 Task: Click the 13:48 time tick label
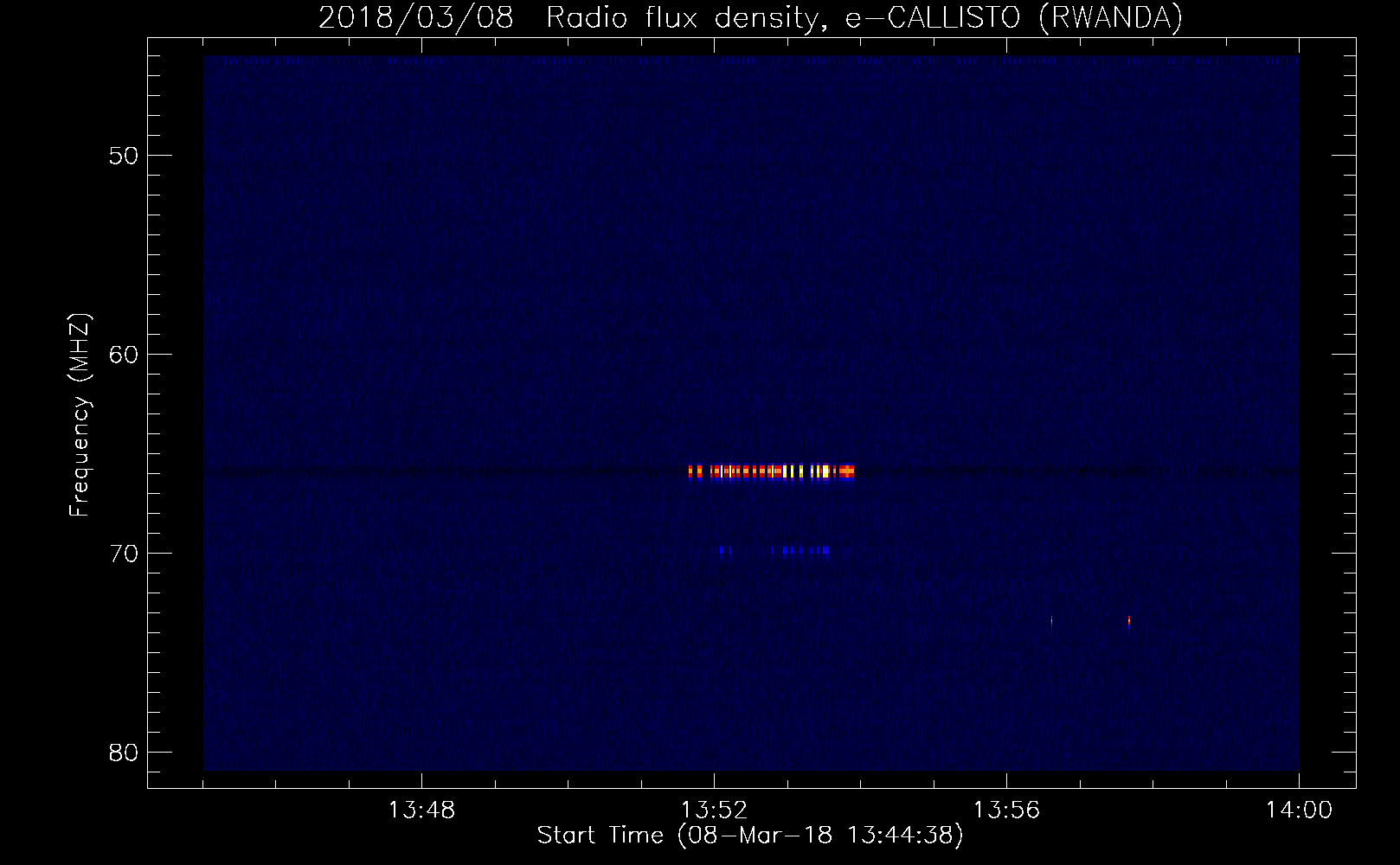tap(421, 811)
